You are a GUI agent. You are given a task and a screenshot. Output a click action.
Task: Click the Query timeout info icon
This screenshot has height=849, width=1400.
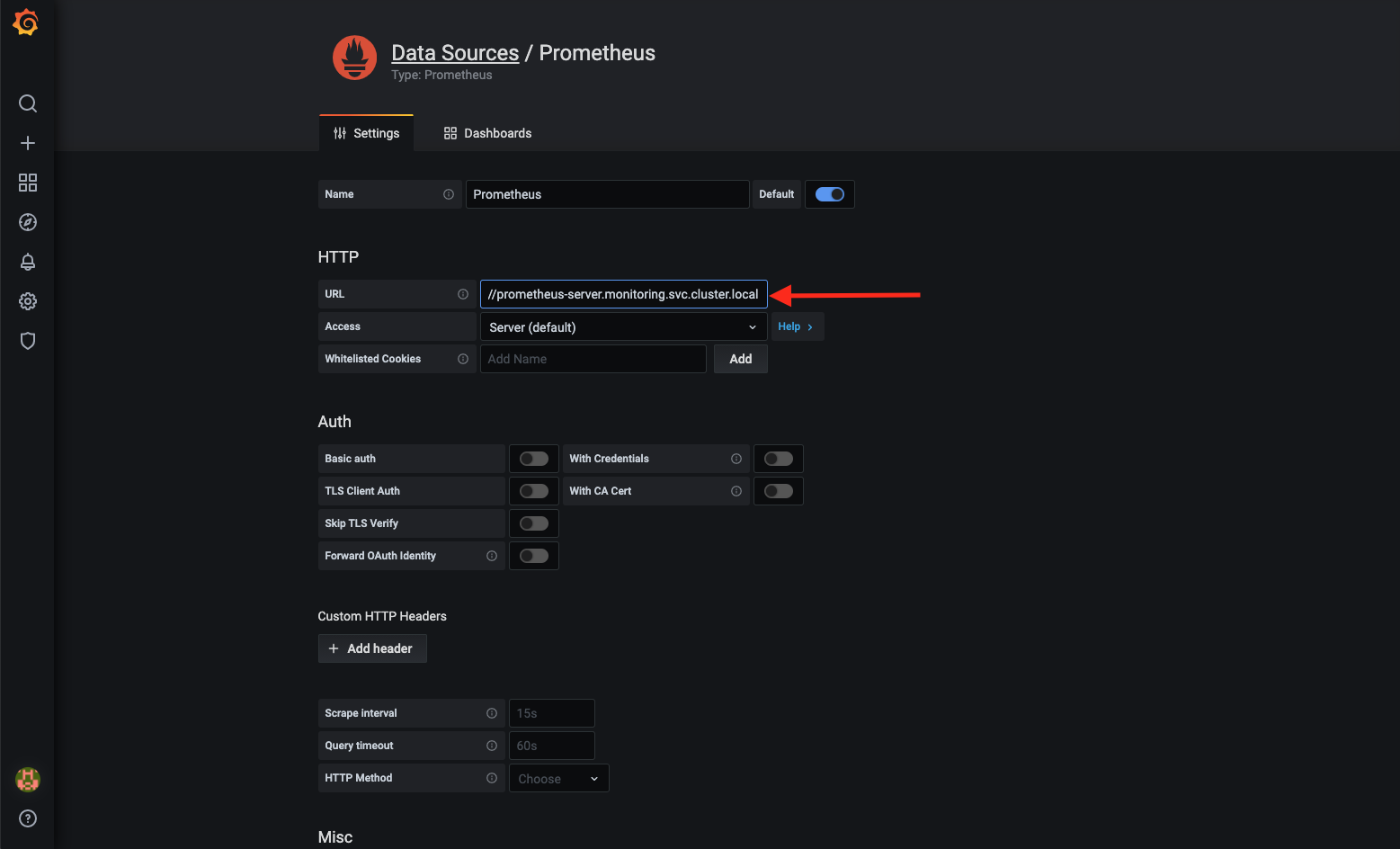click(492, 746)
